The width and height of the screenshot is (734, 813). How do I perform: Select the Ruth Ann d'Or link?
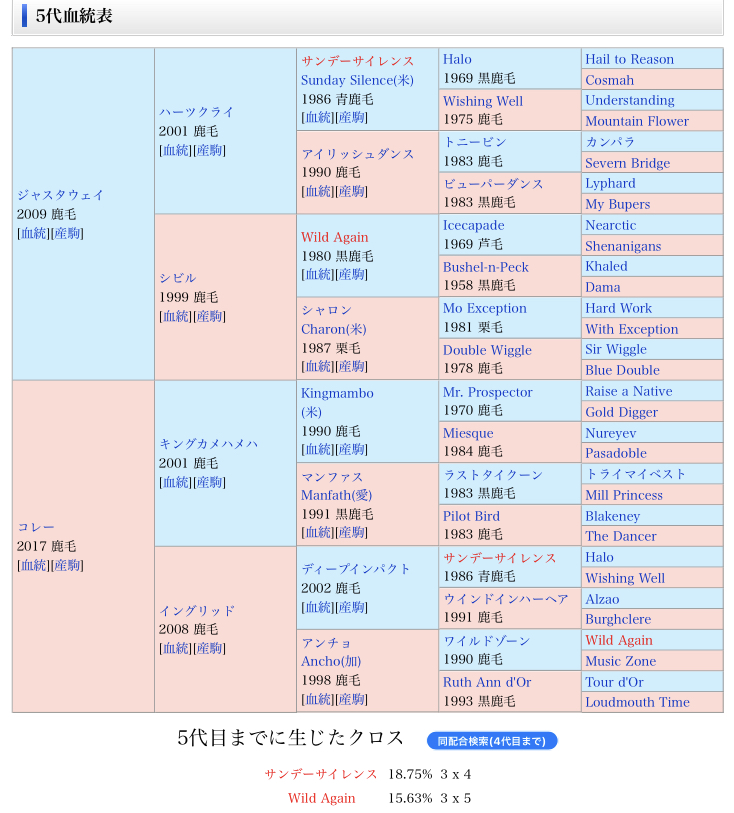pos(487,682)
